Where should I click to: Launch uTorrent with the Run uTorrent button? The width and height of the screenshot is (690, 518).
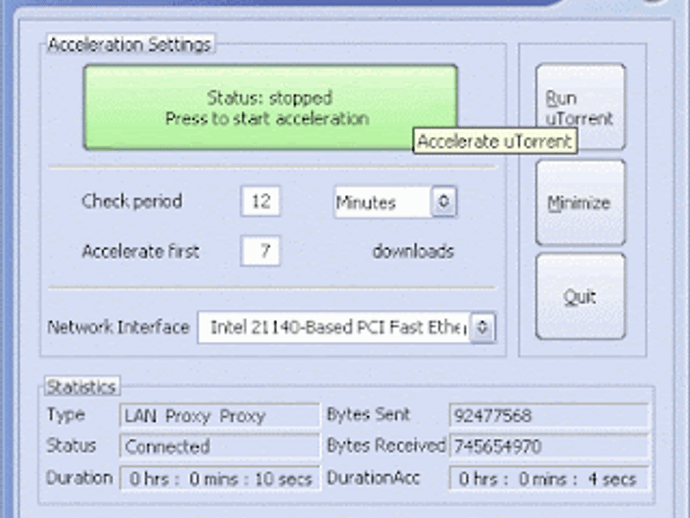580,108
